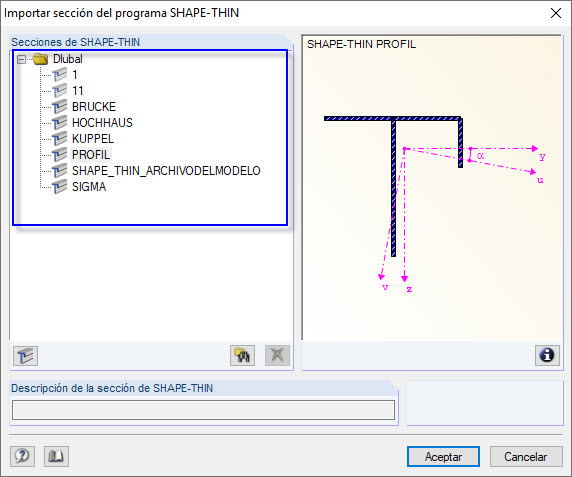Click the Cancelar button

click(526, 457)
